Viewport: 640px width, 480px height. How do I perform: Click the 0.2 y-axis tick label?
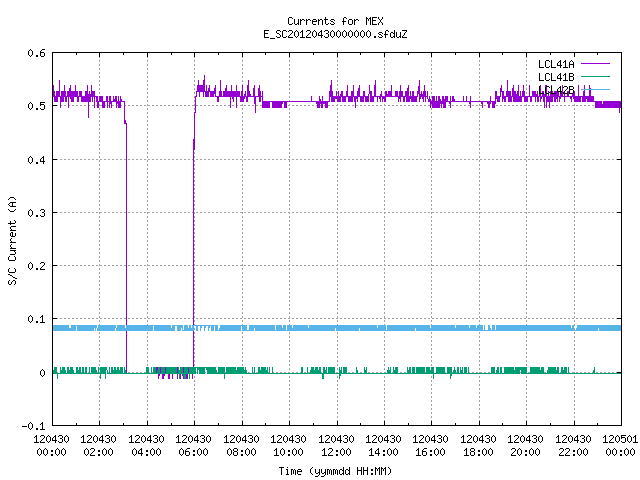36,266
